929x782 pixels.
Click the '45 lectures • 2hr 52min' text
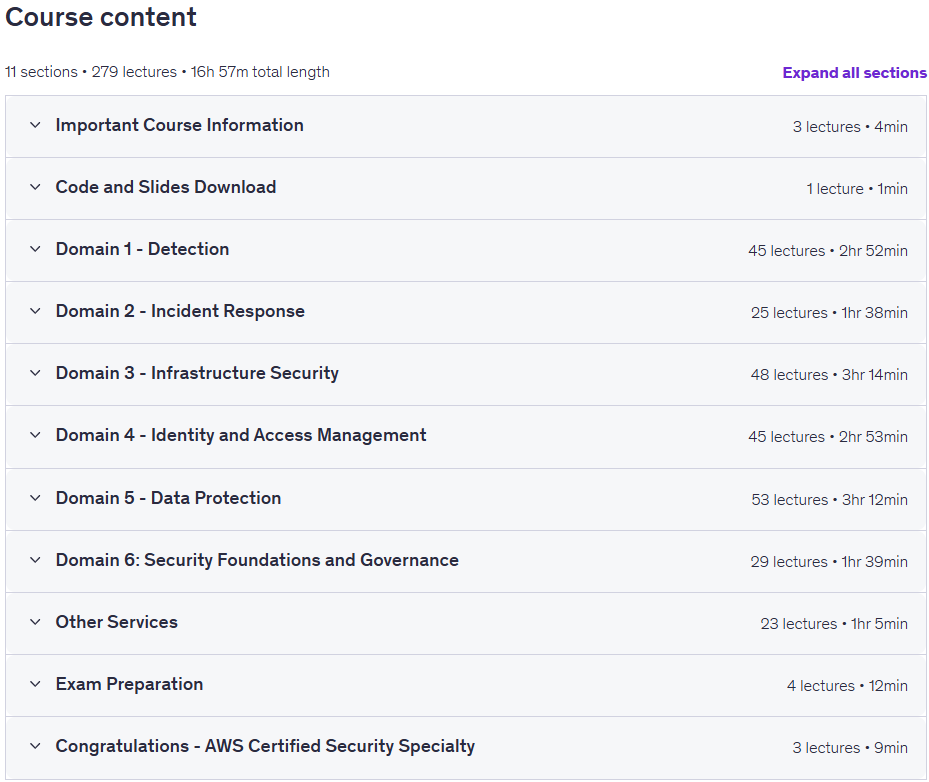point(828,251)
